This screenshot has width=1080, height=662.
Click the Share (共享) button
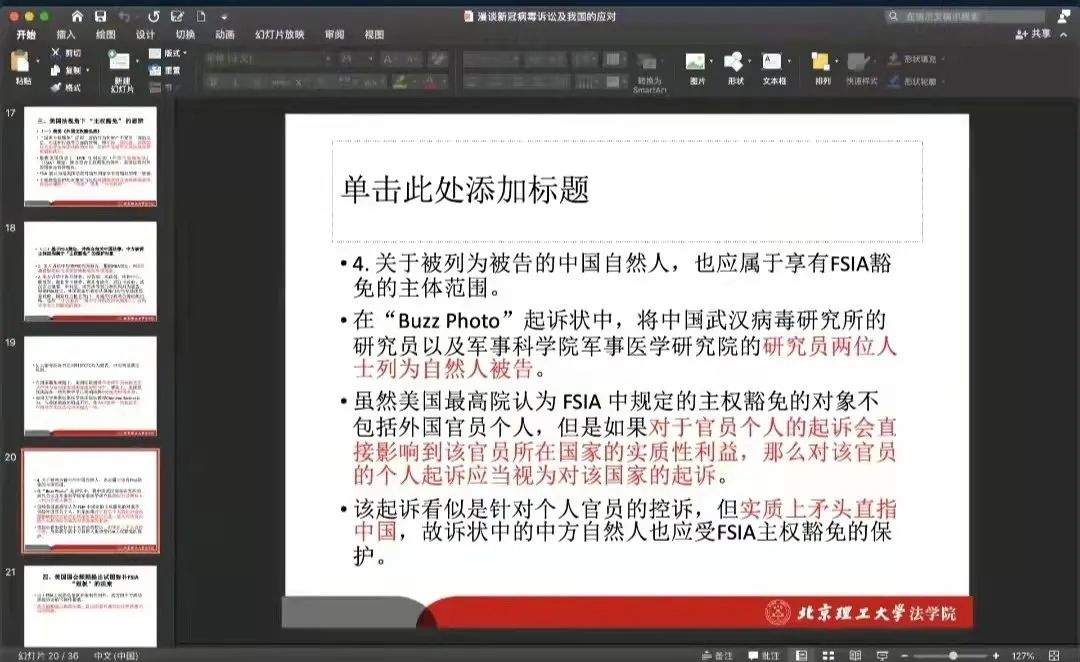pyautogui.click(x=1034, y=34)
